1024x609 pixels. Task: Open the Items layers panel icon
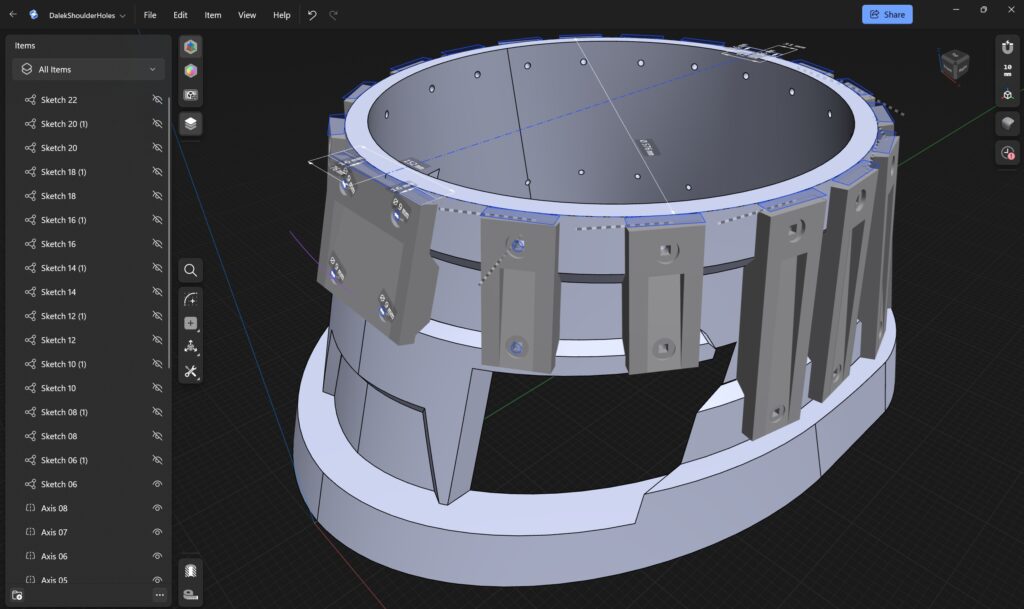pyautogui.click(x=190, y=123)
